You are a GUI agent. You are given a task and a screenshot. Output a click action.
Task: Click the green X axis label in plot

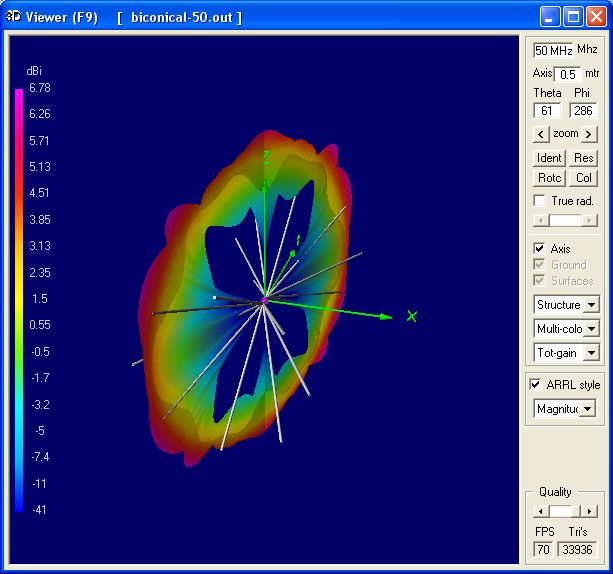411,316
